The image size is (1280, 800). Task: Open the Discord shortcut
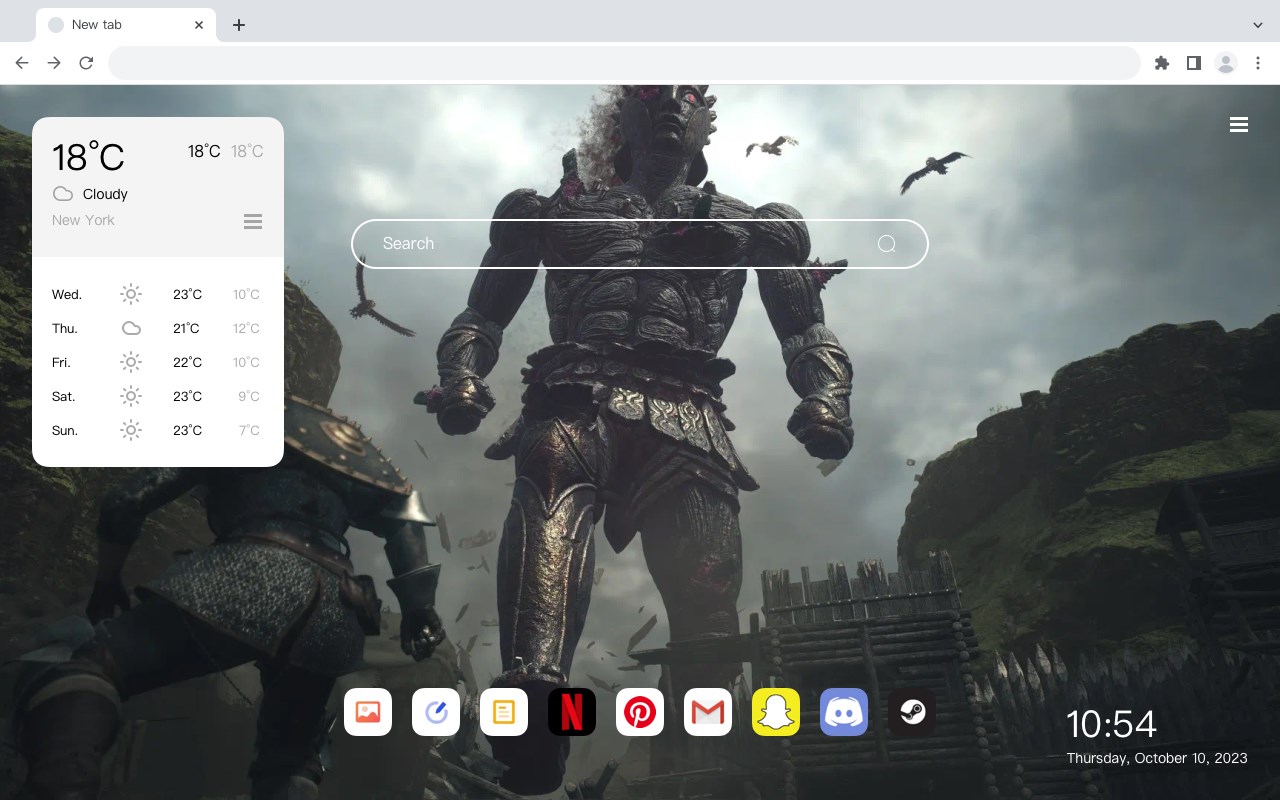844,712
